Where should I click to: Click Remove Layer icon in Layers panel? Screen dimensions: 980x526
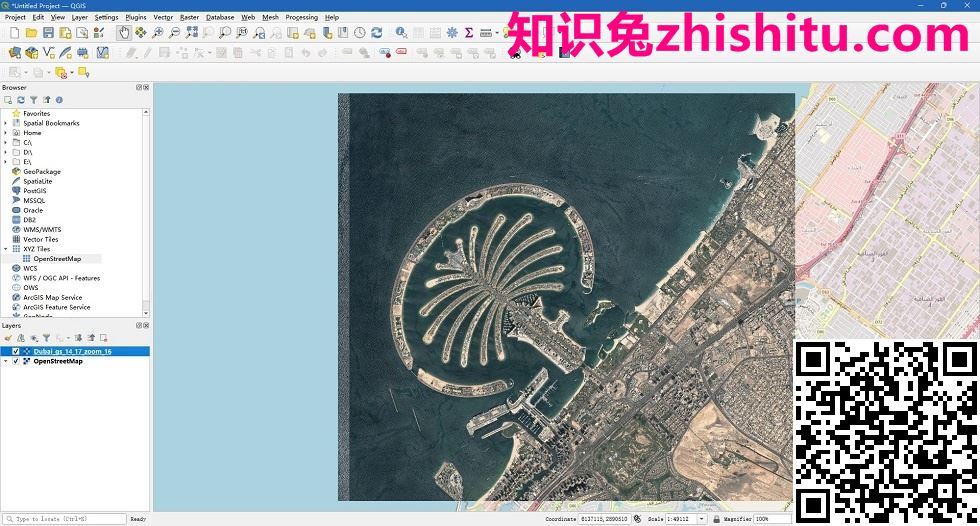click(104, 338)
